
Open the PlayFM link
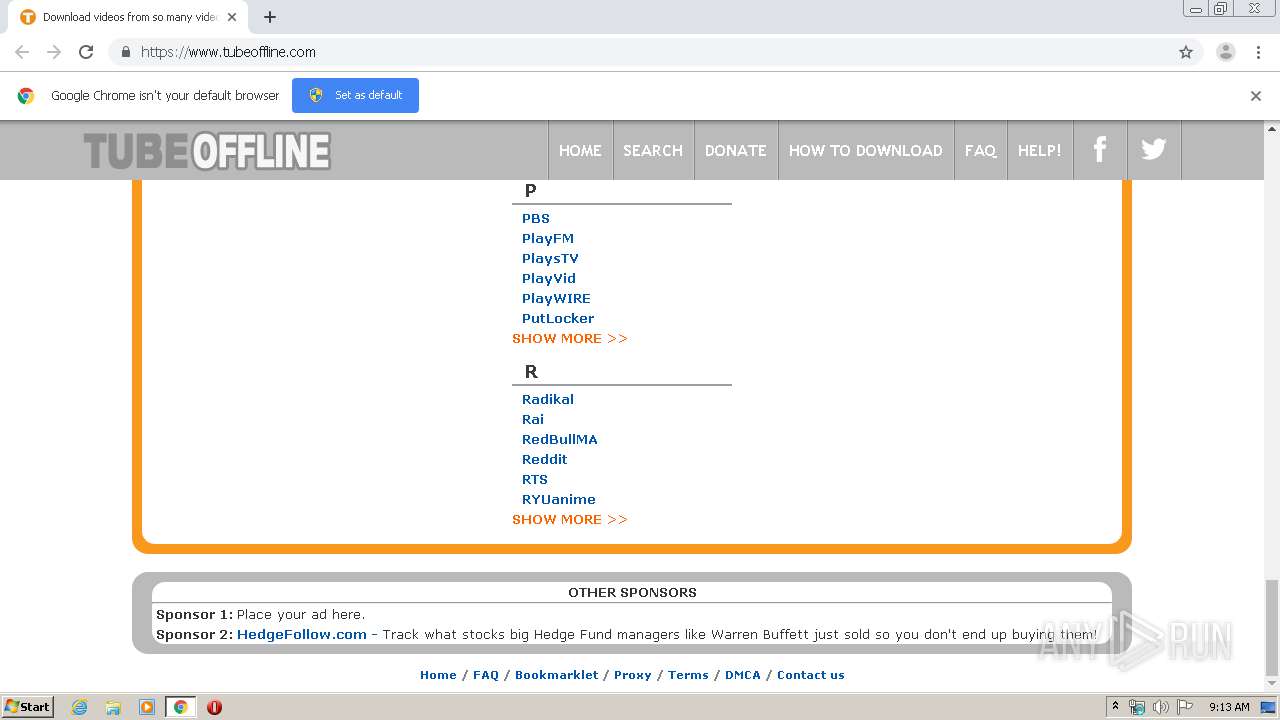tap(548, 238)
